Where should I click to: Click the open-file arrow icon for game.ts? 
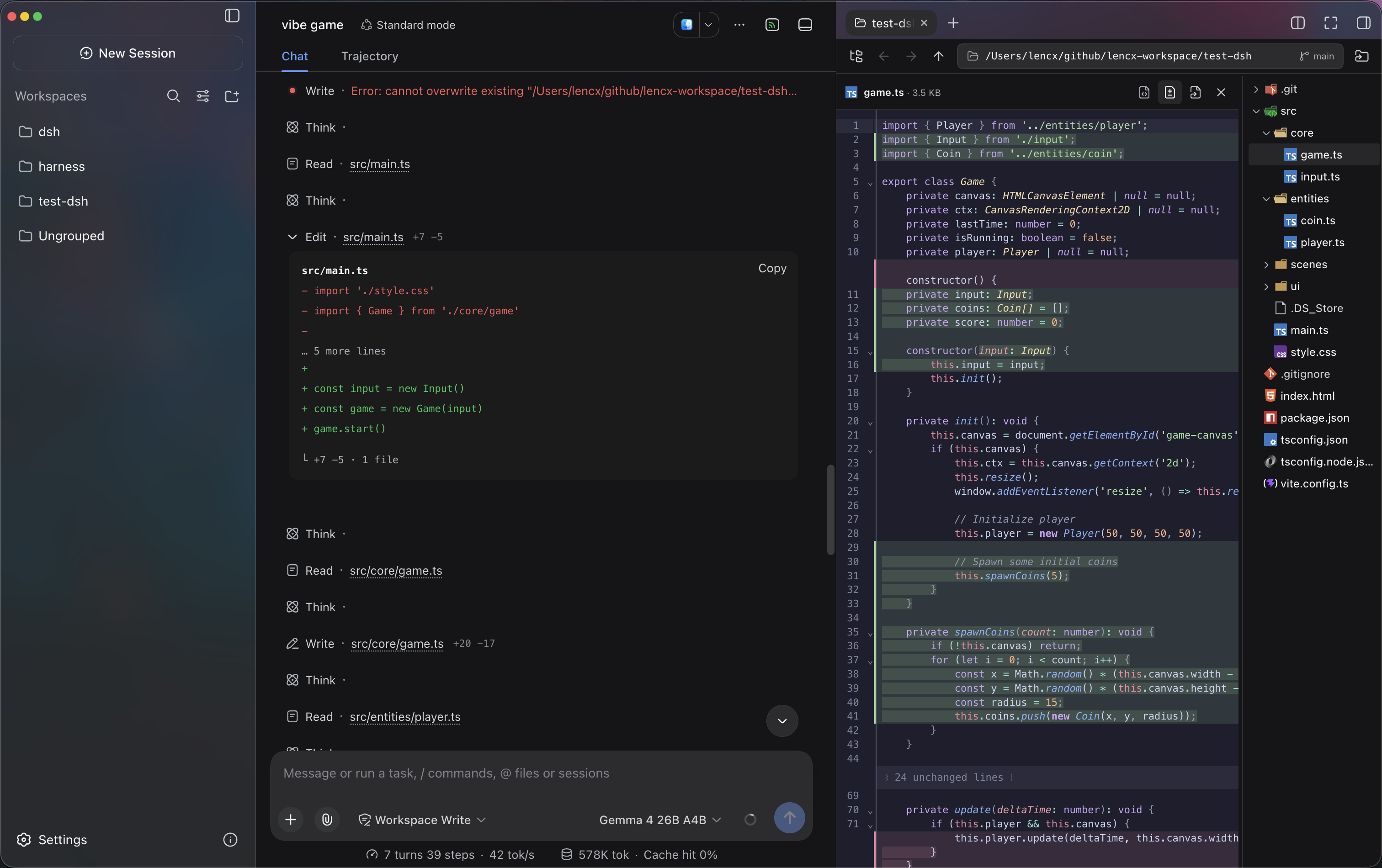[x=1196, y=92]
